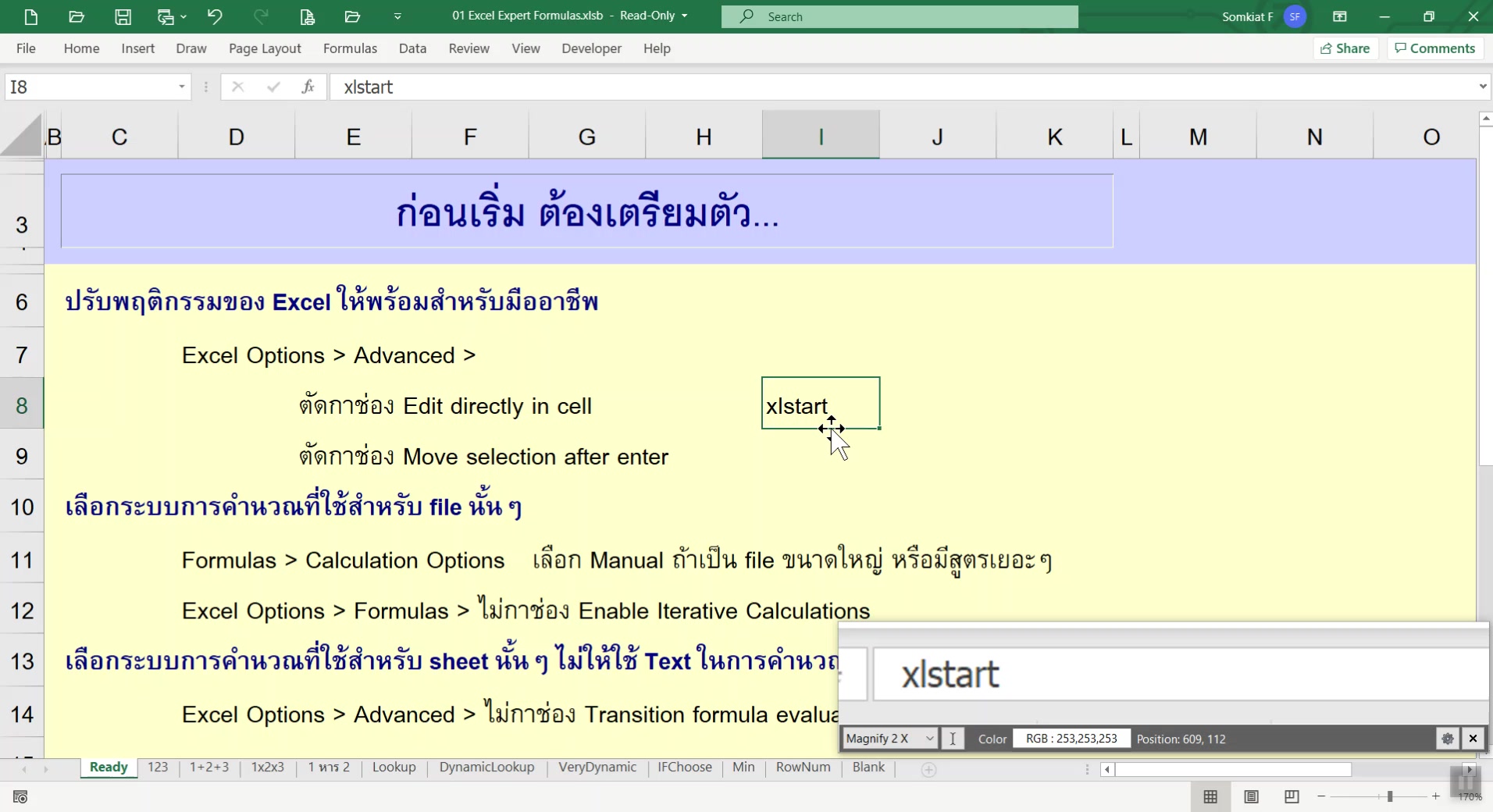Switch to Page Layout view
1493x812 pixels.
(x=1251, y=796)
